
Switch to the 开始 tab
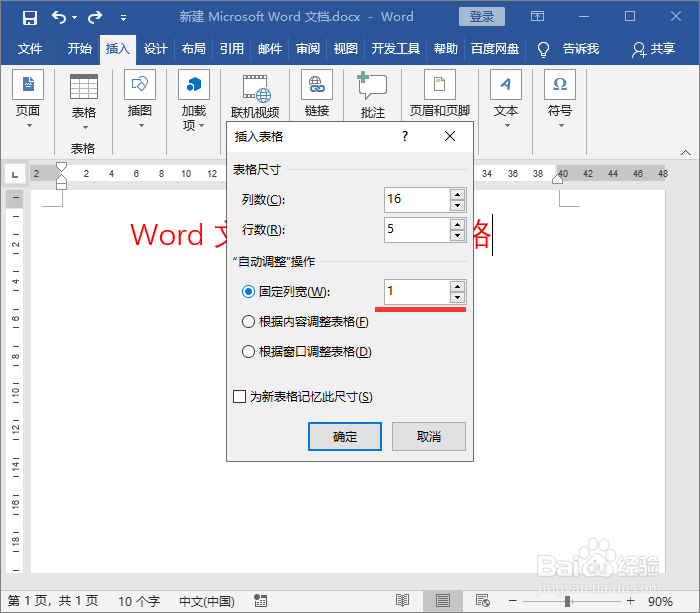pyautogui.click(x=80, y=49)
